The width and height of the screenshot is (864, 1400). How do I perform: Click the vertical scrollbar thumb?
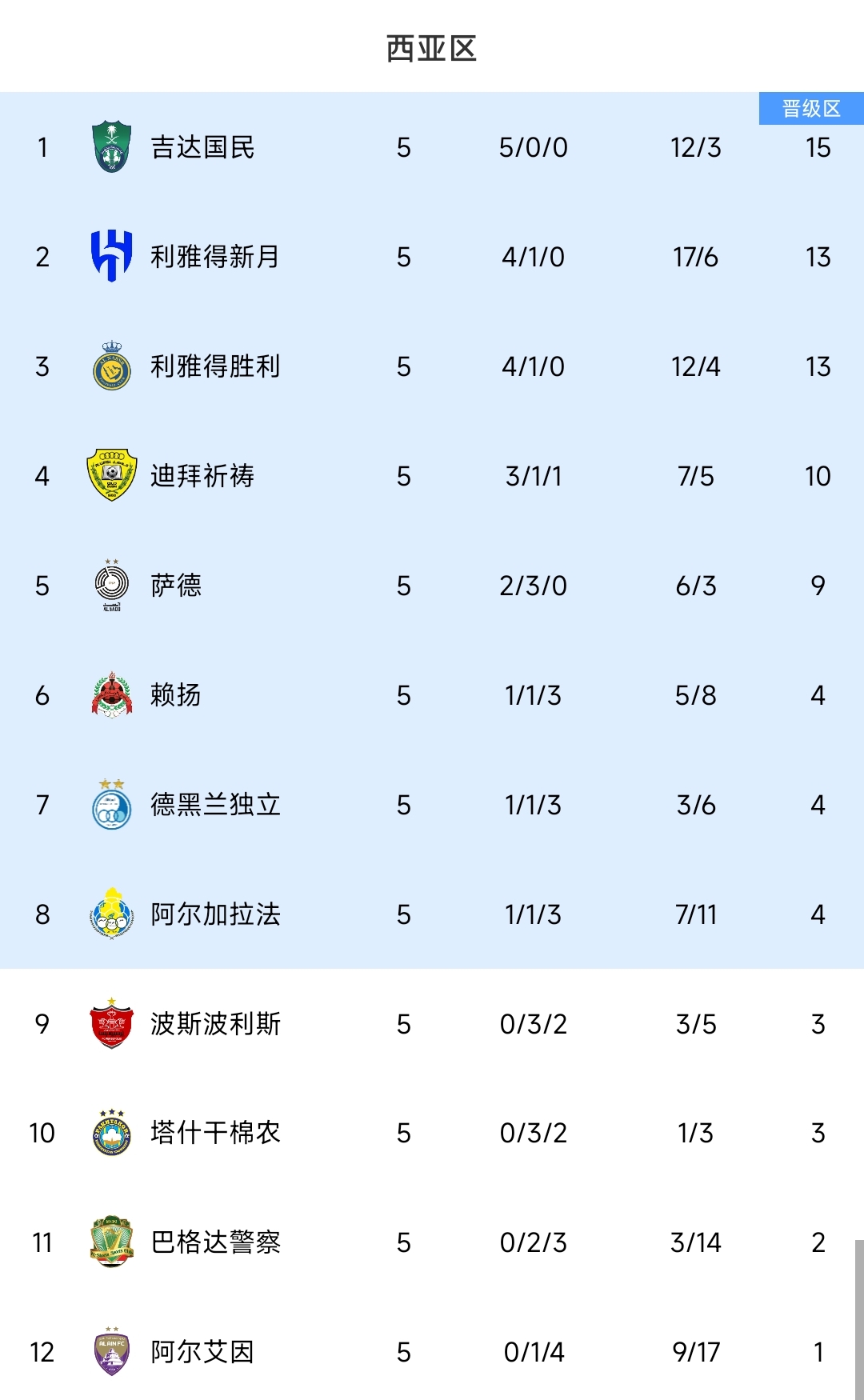coord(858,1318)
